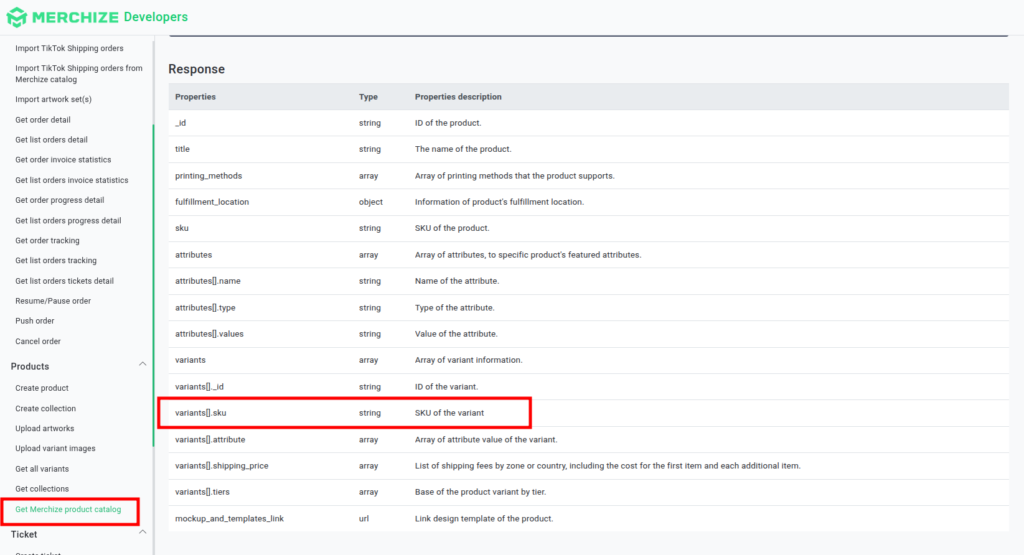The image size is (1024, 555).
Task: Select the variants[].tiers cell
Action: pyautogui.click(x=202, y=492)
